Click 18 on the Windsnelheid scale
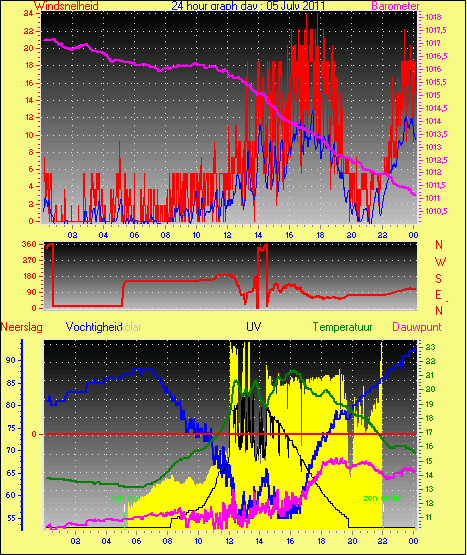This screenshot has height=555, width=467. pos(29,65)
